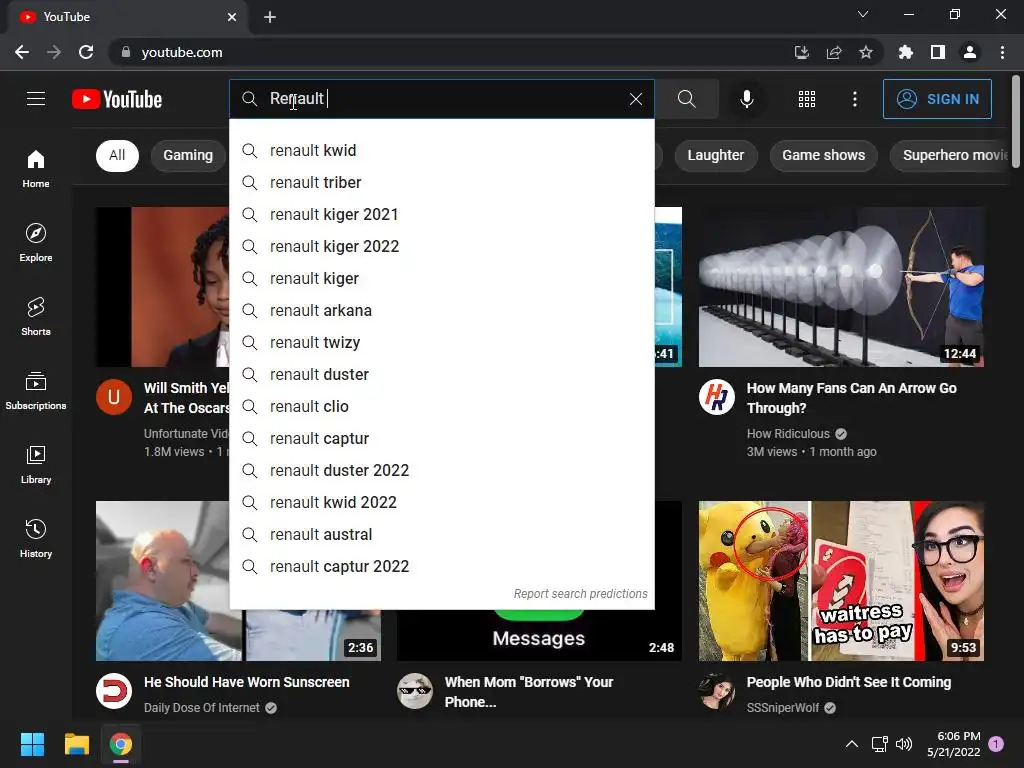The height and width of the screenshot is (768, 1024).
Task: Go to the YouTube logo home link
Action: coord(117,99)
